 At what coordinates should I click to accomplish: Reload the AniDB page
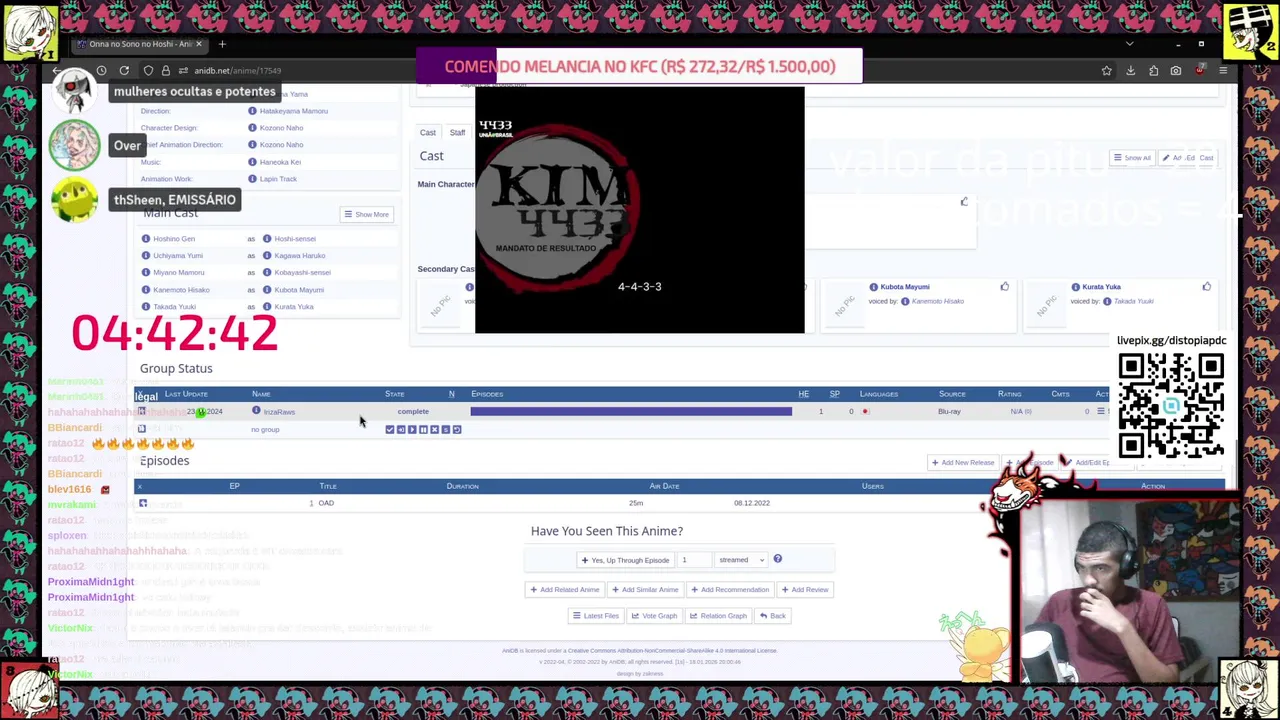(124, 71)
